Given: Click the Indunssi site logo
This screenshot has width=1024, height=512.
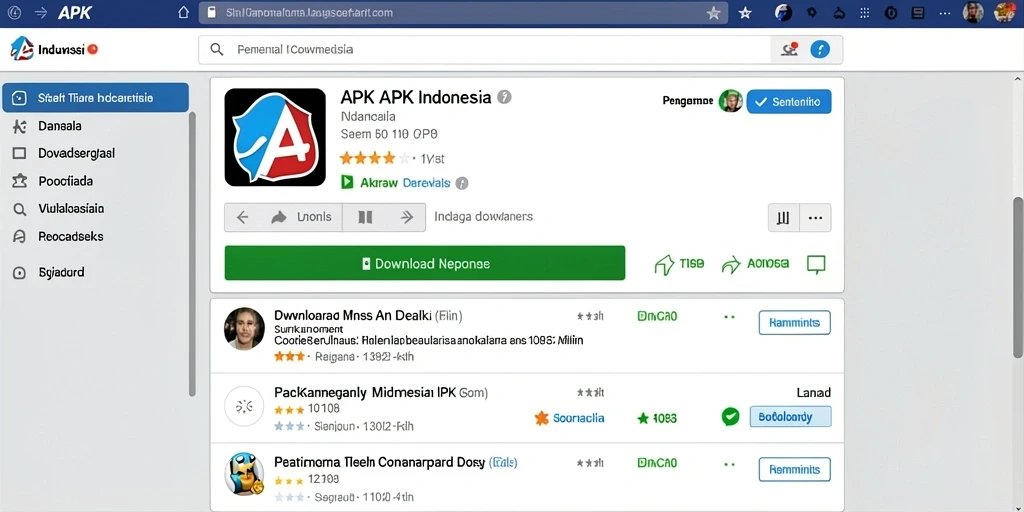Looking at the screenshot, I should 54,49.
